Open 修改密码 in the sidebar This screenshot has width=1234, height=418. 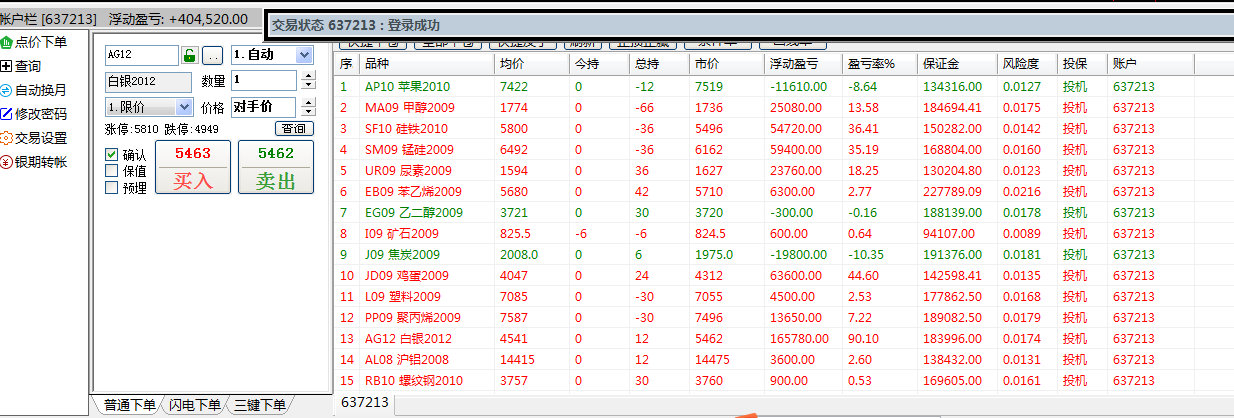[35, 114]
